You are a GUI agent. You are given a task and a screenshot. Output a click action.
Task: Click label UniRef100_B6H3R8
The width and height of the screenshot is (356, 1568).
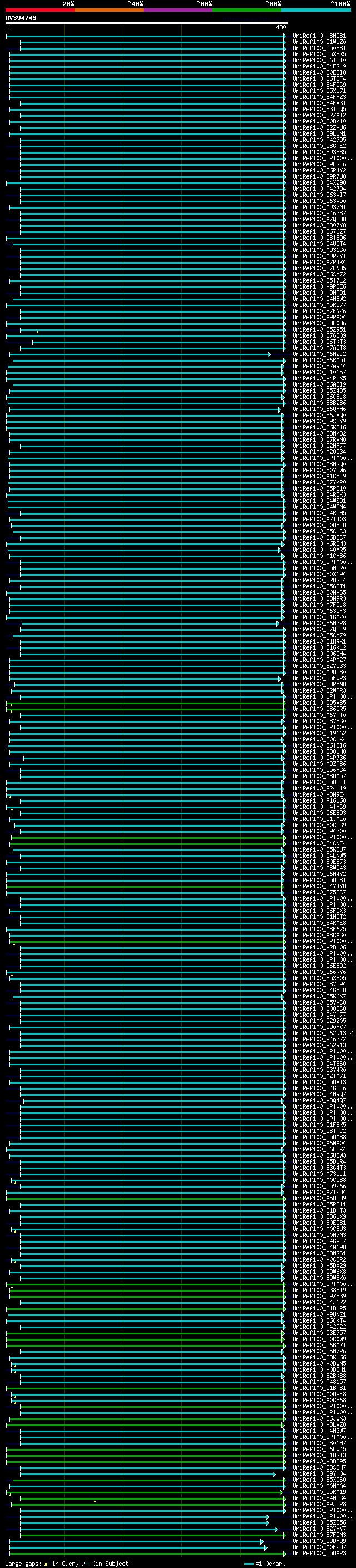319,623
